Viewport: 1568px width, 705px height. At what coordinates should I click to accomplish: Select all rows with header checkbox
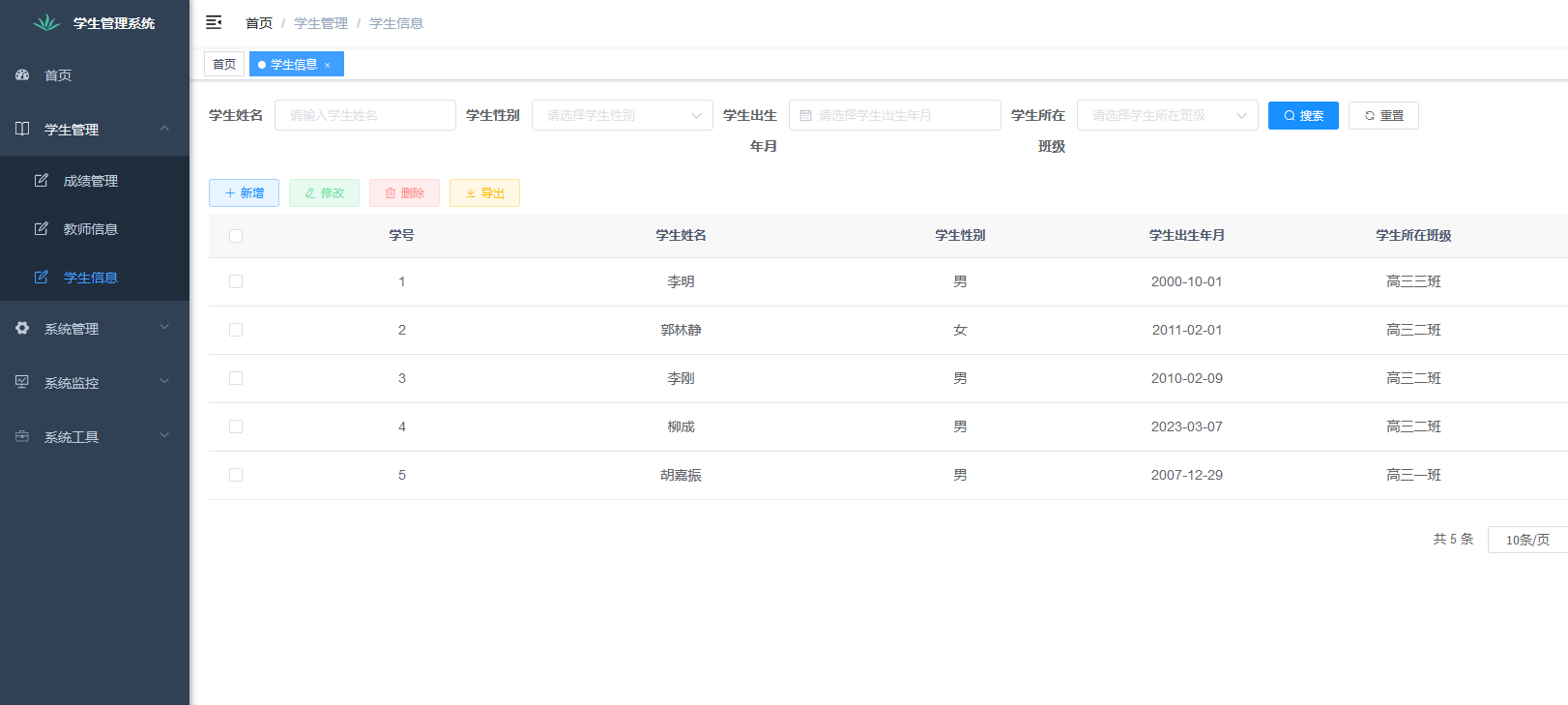click(236, 236)
